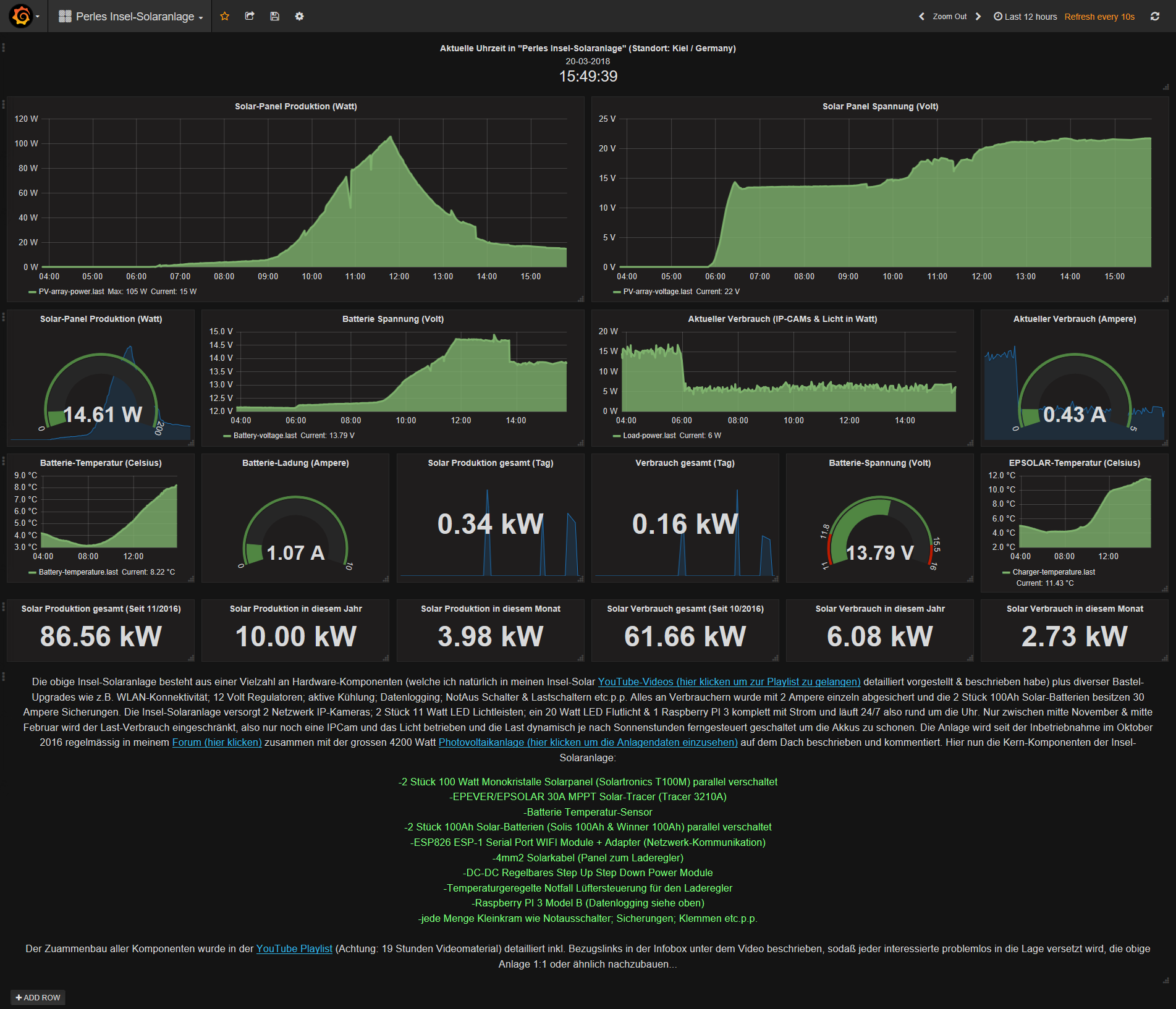Click the share dashboard icon
1176x1009 pixels.
(250, 16)
